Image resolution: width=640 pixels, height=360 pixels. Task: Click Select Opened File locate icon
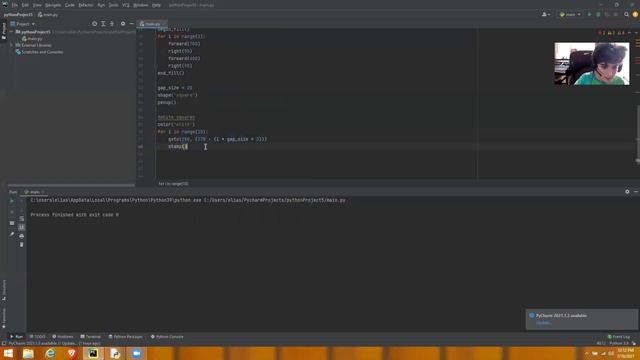pos(94,24)
